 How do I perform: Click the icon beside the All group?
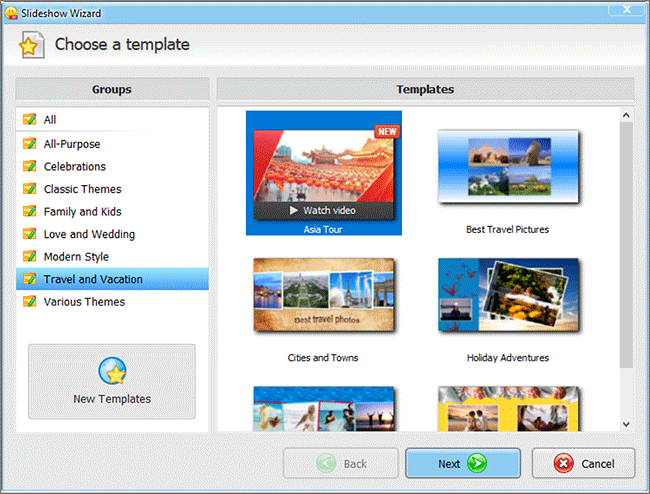coord(29,119)
